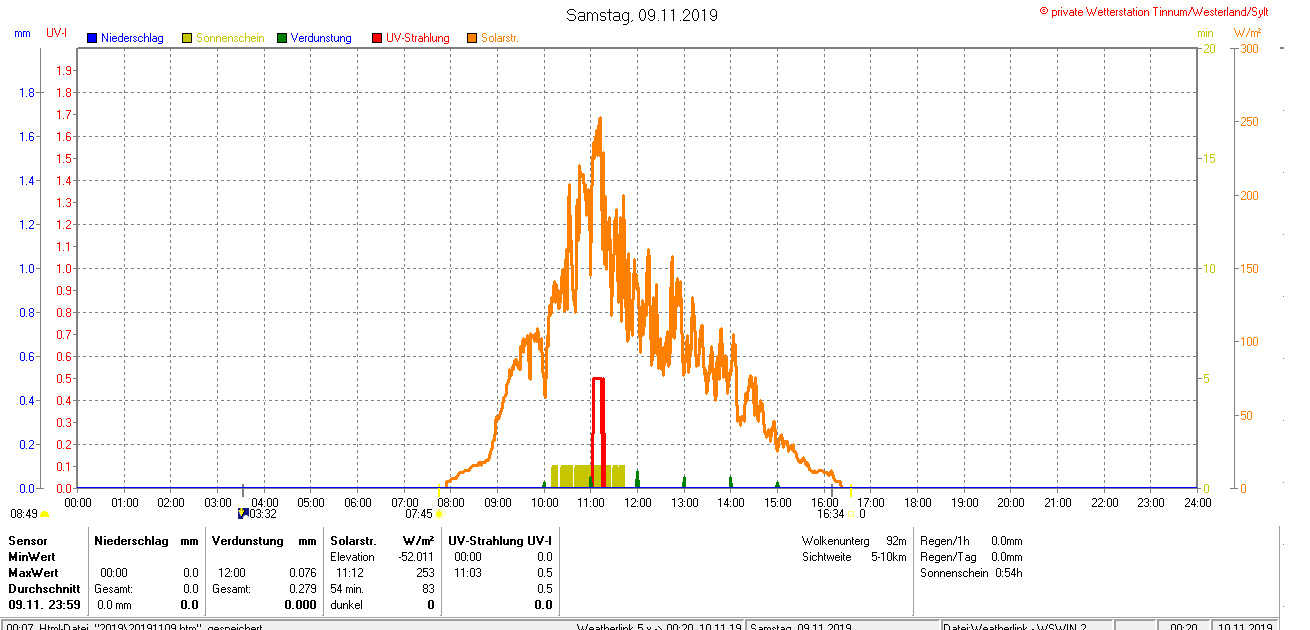The width and height of the screenshot is (1310, 630).
Task: Select the UV-Strahlung legend label
Action: coord(418,38)
